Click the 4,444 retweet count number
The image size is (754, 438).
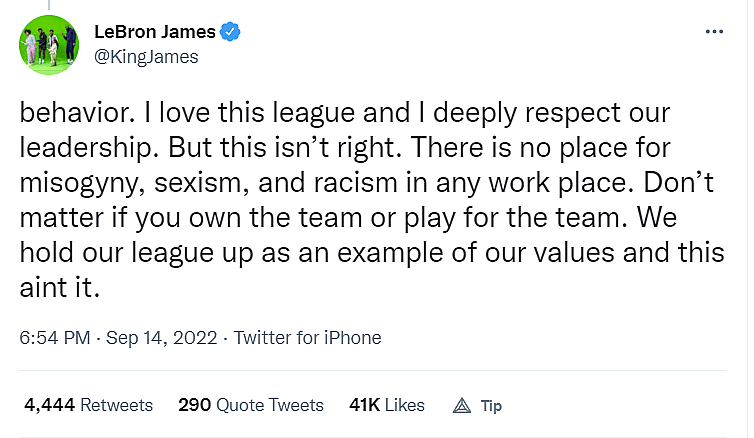pyautogui.click(x=49, y=405)
